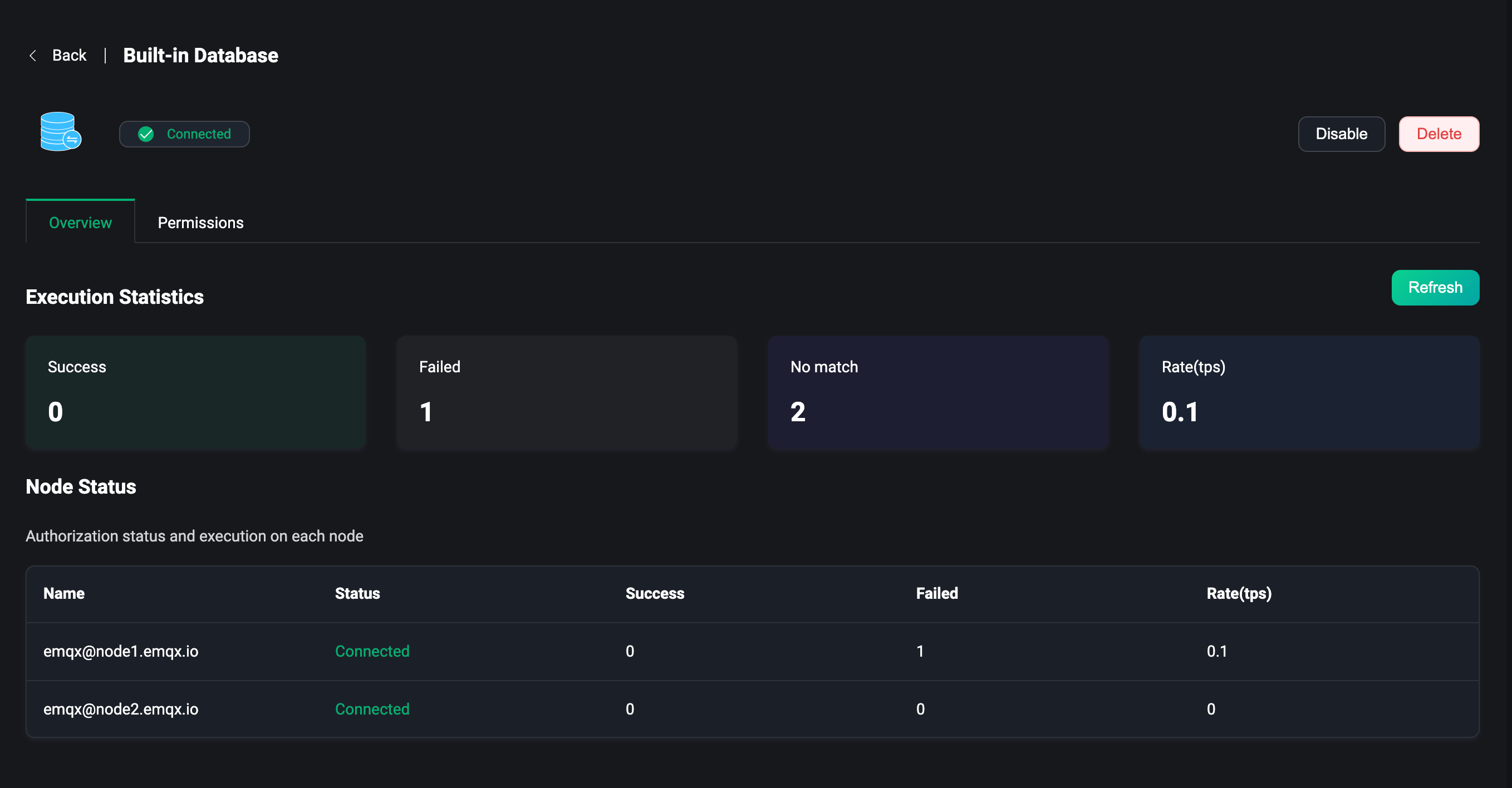Switch to the Permissions tab

point(200,223)
